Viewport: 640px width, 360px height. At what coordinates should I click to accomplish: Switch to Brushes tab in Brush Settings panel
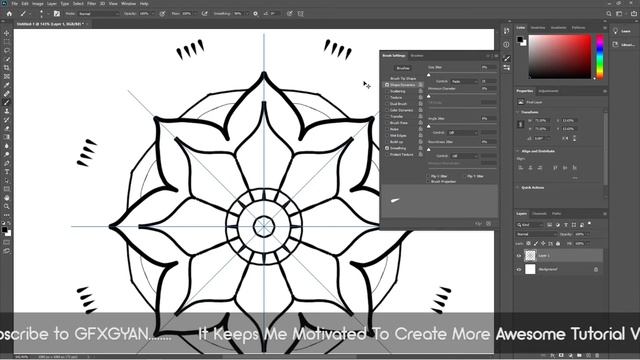click(417, 56)
